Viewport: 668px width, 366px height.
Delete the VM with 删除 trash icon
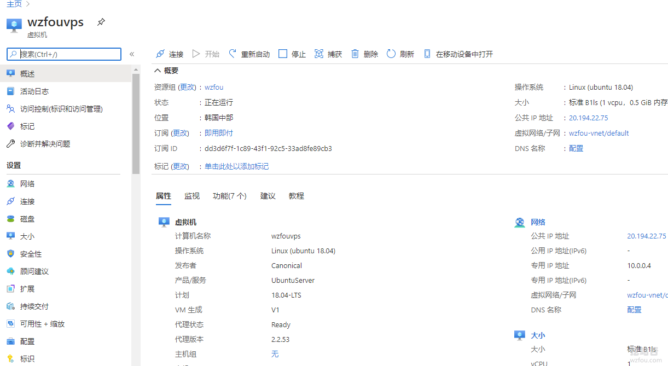tap(355, 54)
